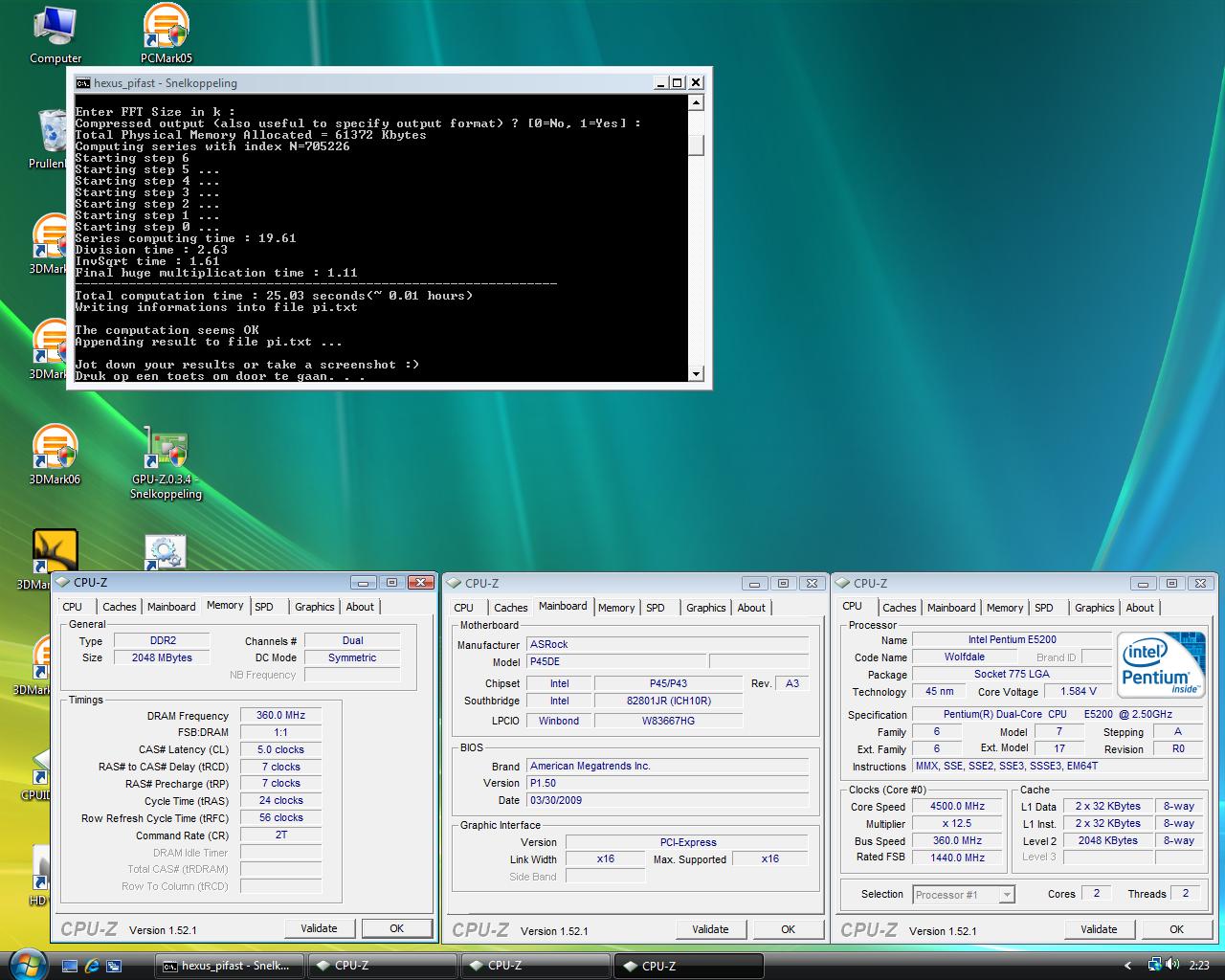
Task: Open the volume speaker tray icon
Action: pos(1172,965)
